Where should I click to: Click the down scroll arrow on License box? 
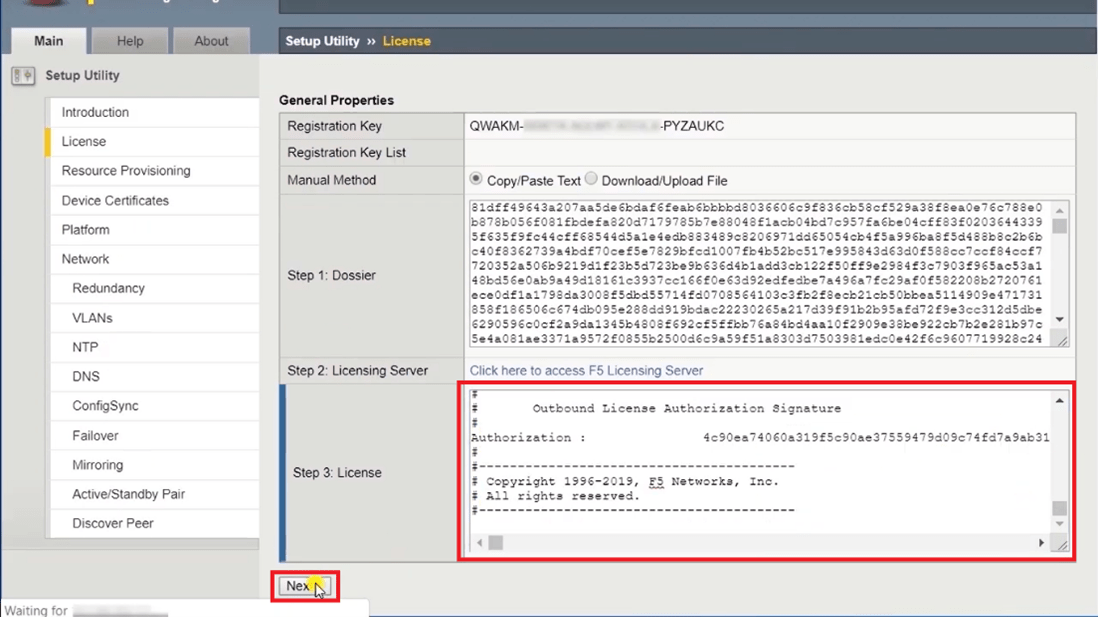(1059, 520)
